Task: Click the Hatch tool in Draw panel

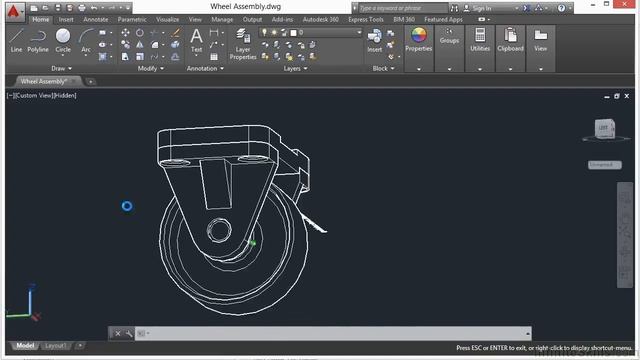Action: point(102,57)
